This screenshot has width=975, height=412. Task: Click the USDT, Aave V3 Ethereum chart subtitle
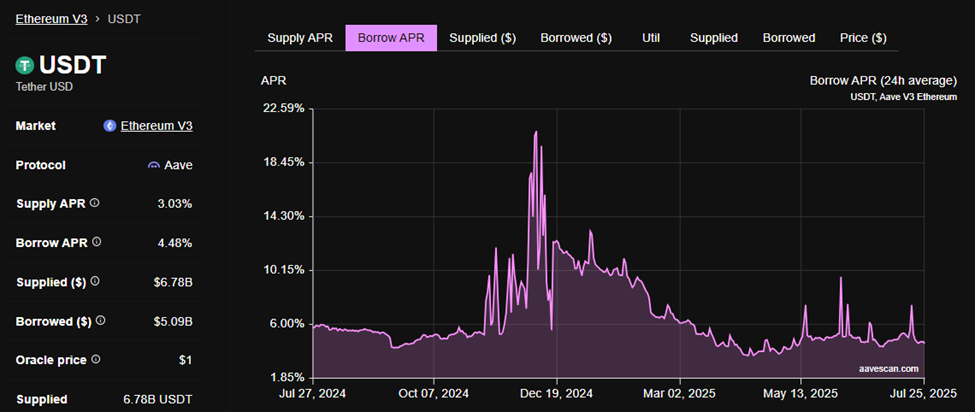pos(903,97)
